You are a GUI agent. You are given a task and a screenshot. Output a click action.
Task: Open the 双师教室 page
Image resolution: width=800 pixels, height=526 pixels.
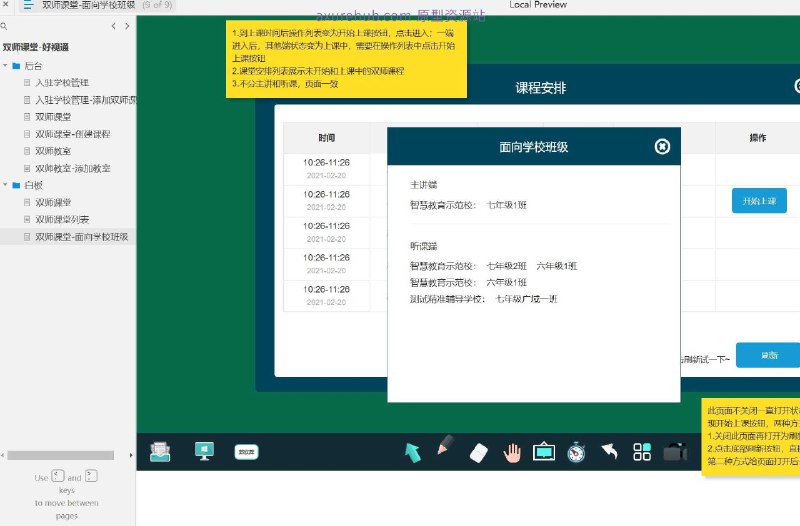tap(53, 151)
